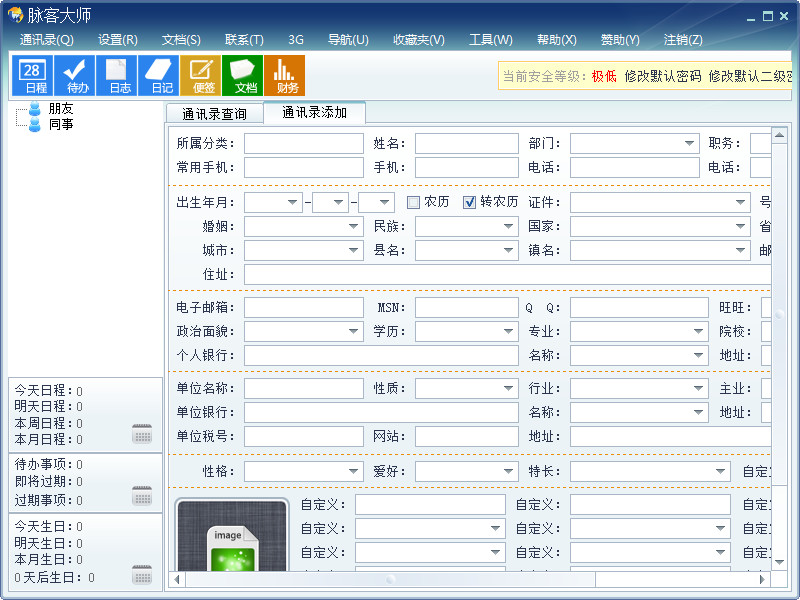
Task: Open the 赞助(Y) menu
Action: click(x=620, y=40)
